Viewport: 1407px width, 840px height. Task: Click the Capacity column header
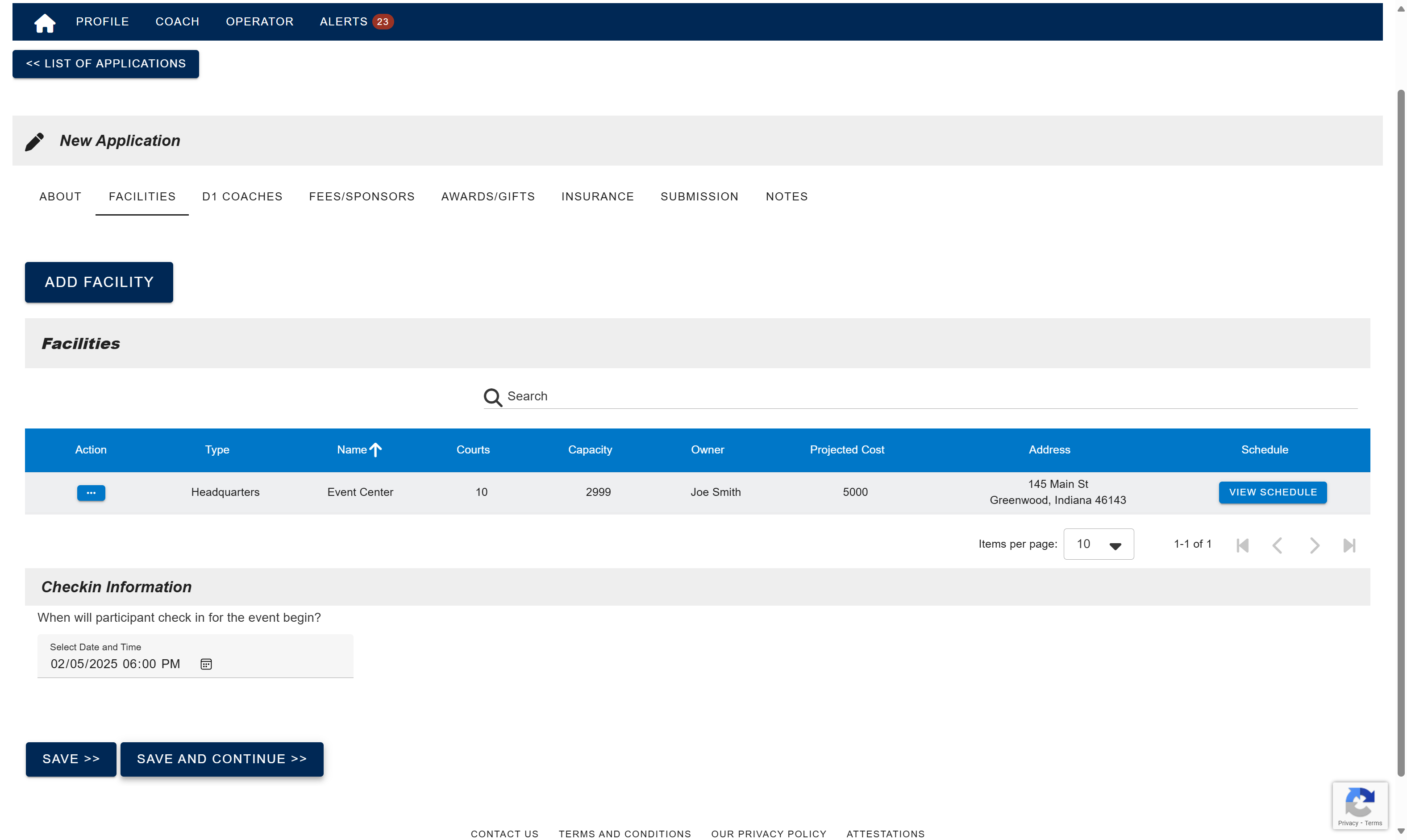pos(590,449)
